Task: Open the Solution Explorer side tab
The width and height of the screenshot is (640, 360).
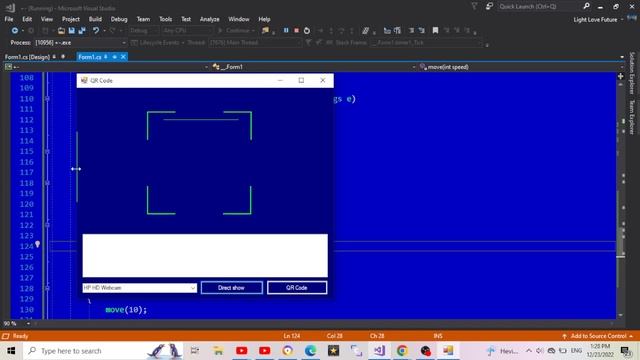Action: pos(632,73)
